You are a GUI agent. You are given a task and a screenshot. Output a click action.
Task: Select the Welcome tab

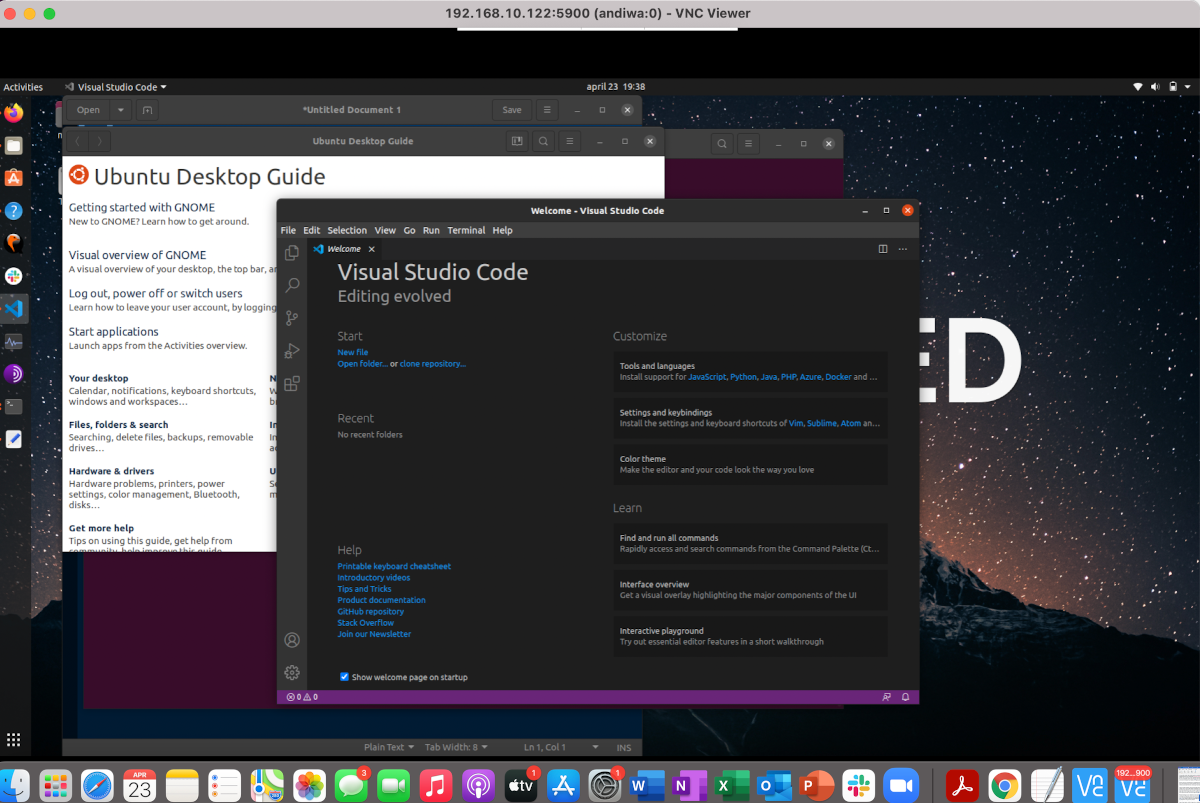pyautogui.click(x=342, y=248)
